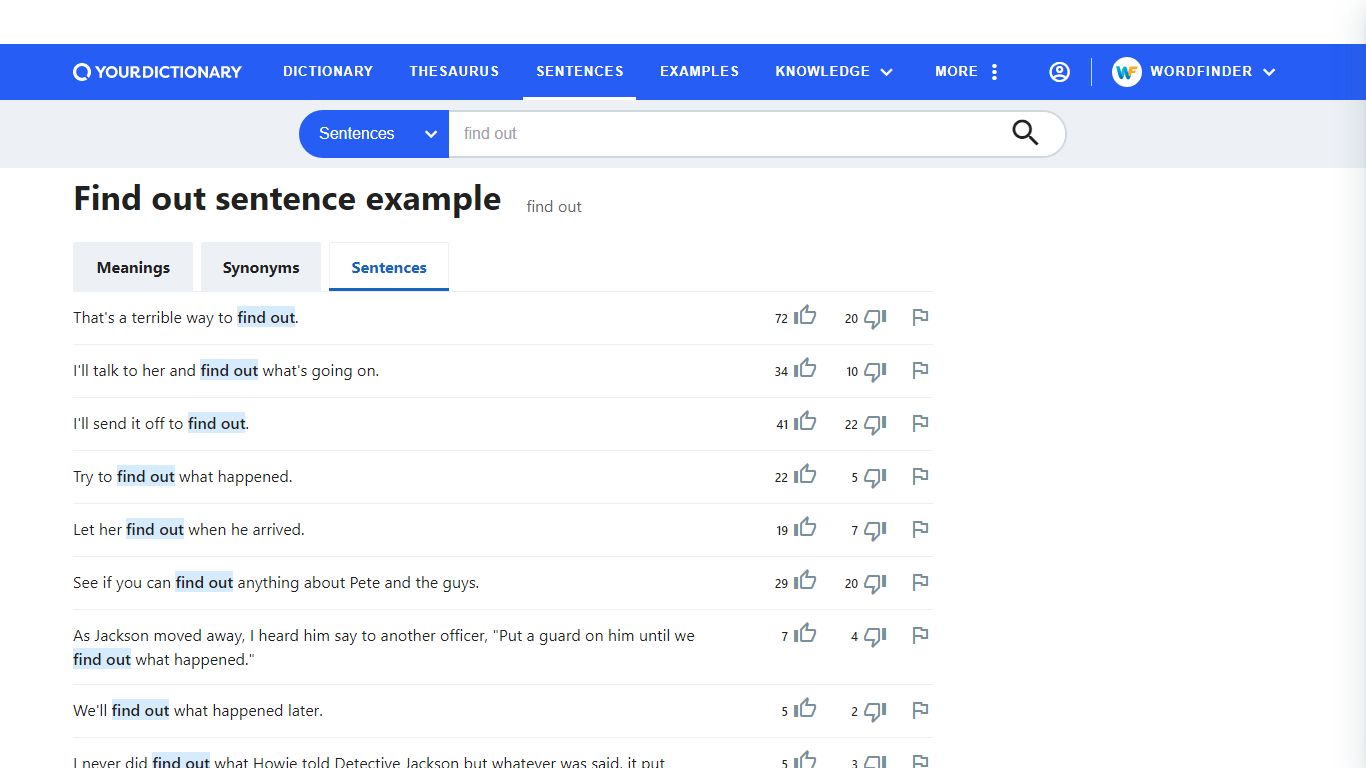Switch to the Synonyms tab

[x=261, y=267]
